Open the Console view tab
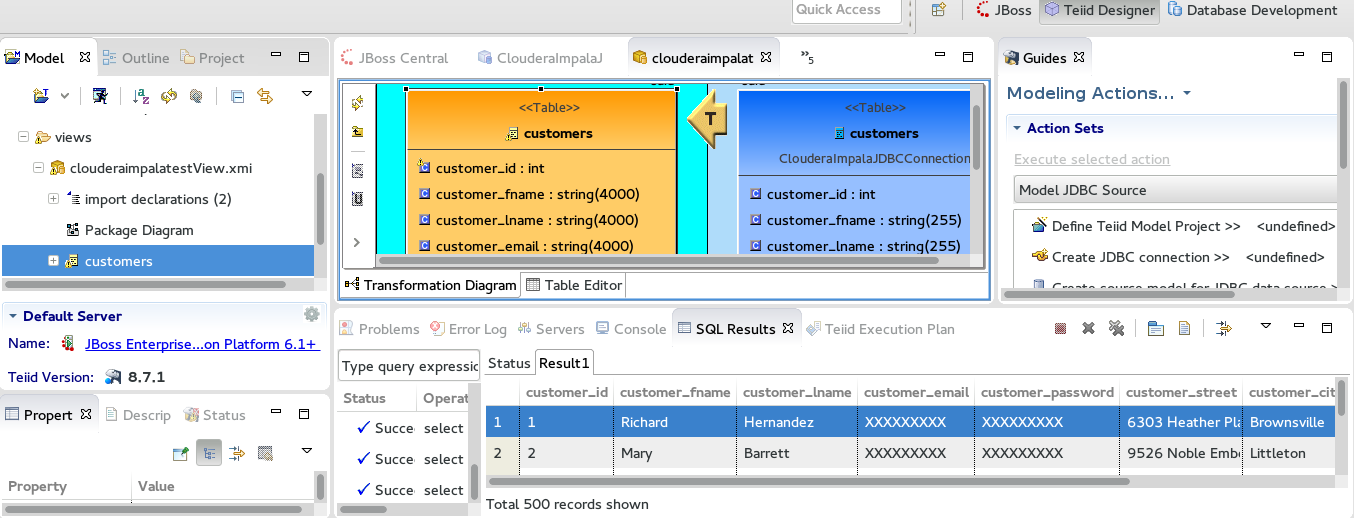 point(630,329)
